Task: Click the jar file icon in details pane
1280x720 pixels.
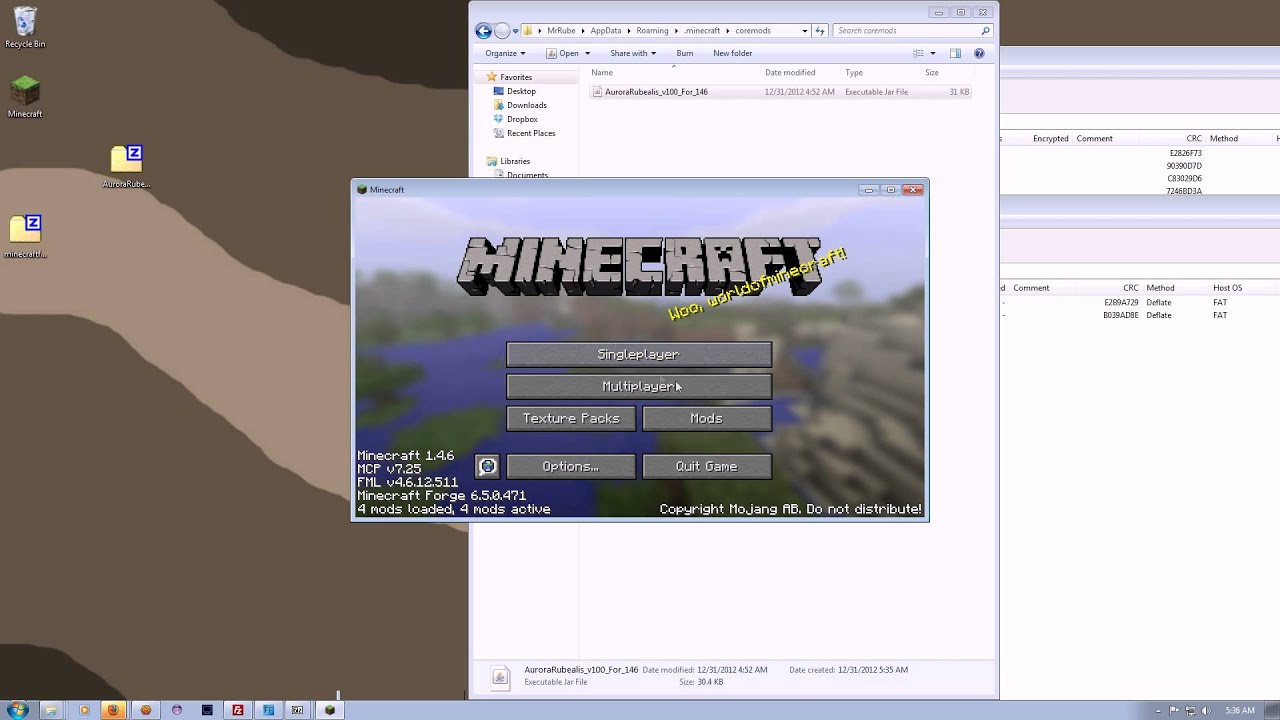Action: click(x=500, y=677)
